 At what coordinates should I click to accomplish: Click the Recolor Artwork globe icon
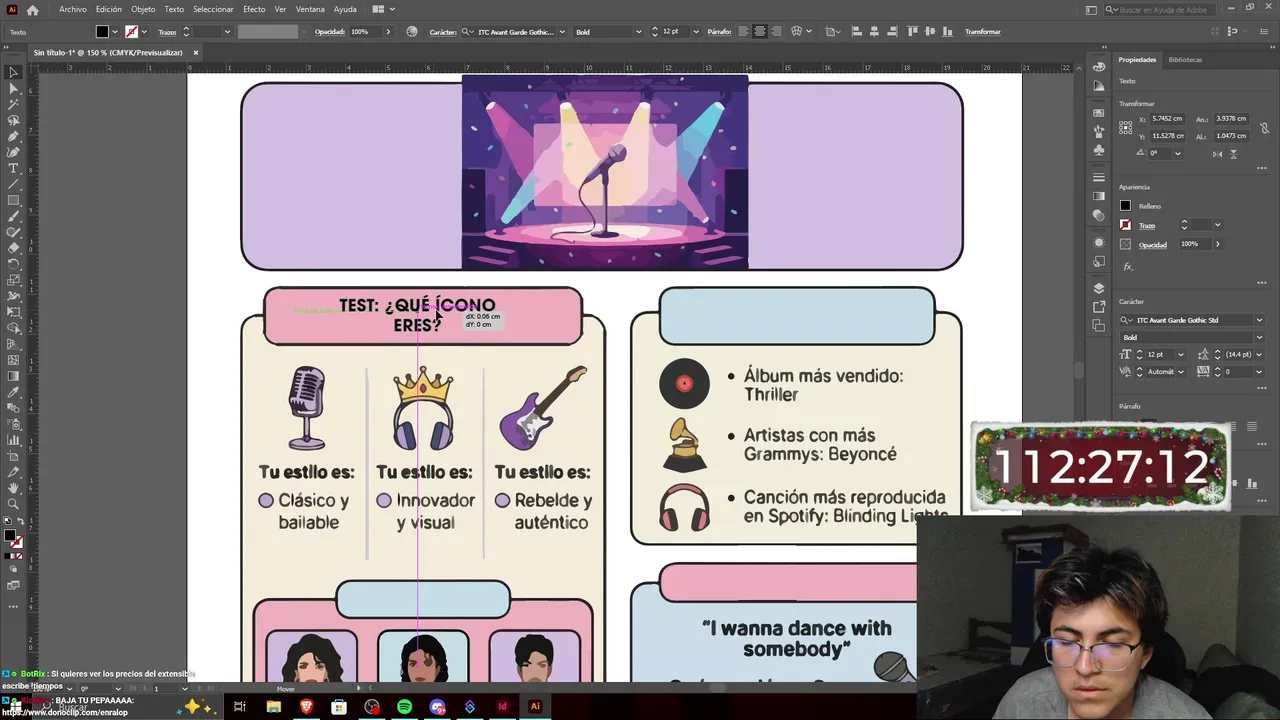click(x=412, y=32)
